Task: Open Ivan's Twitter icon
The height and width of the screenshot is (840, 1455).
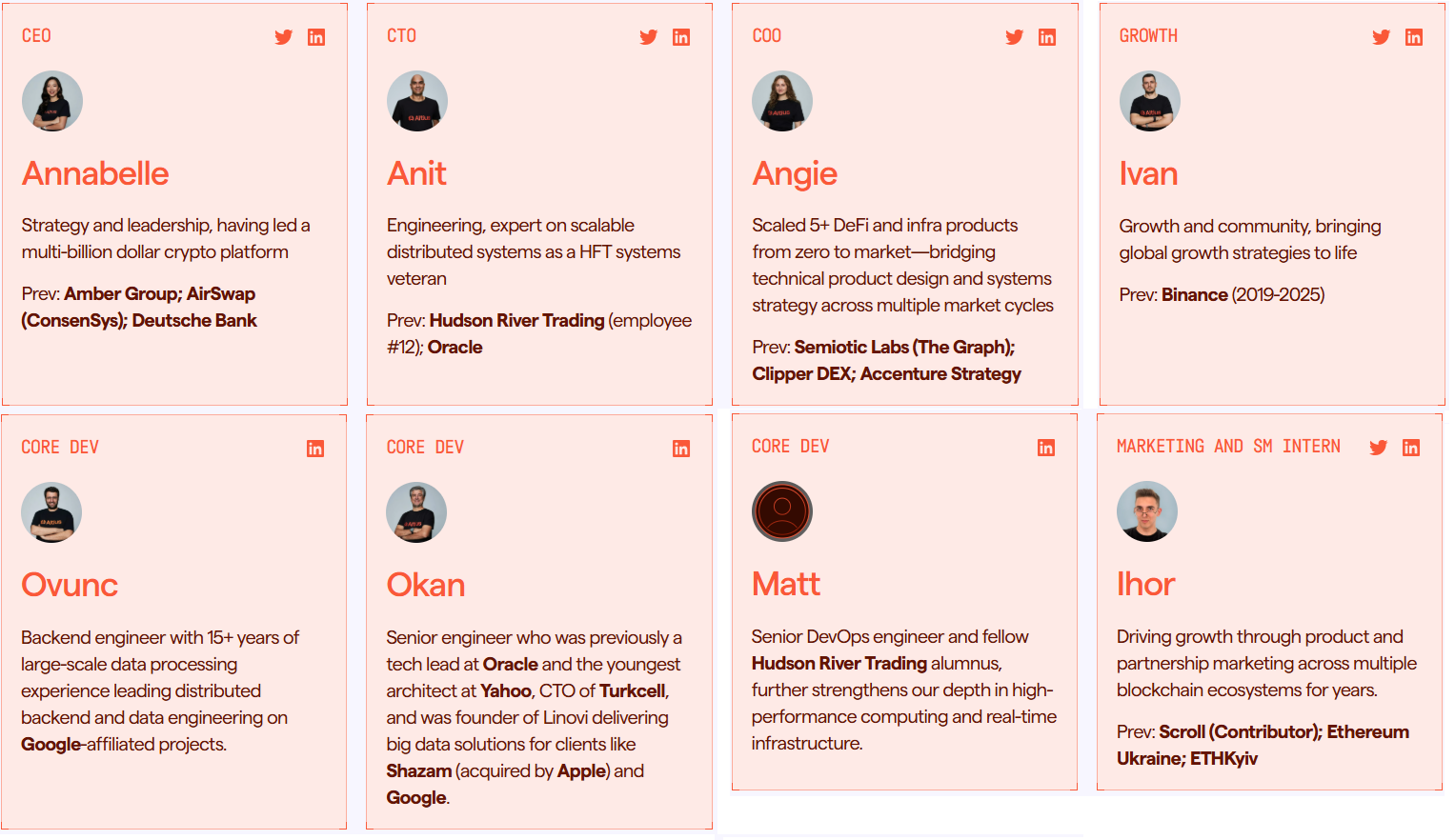Action: click(x=1381, y=37)
